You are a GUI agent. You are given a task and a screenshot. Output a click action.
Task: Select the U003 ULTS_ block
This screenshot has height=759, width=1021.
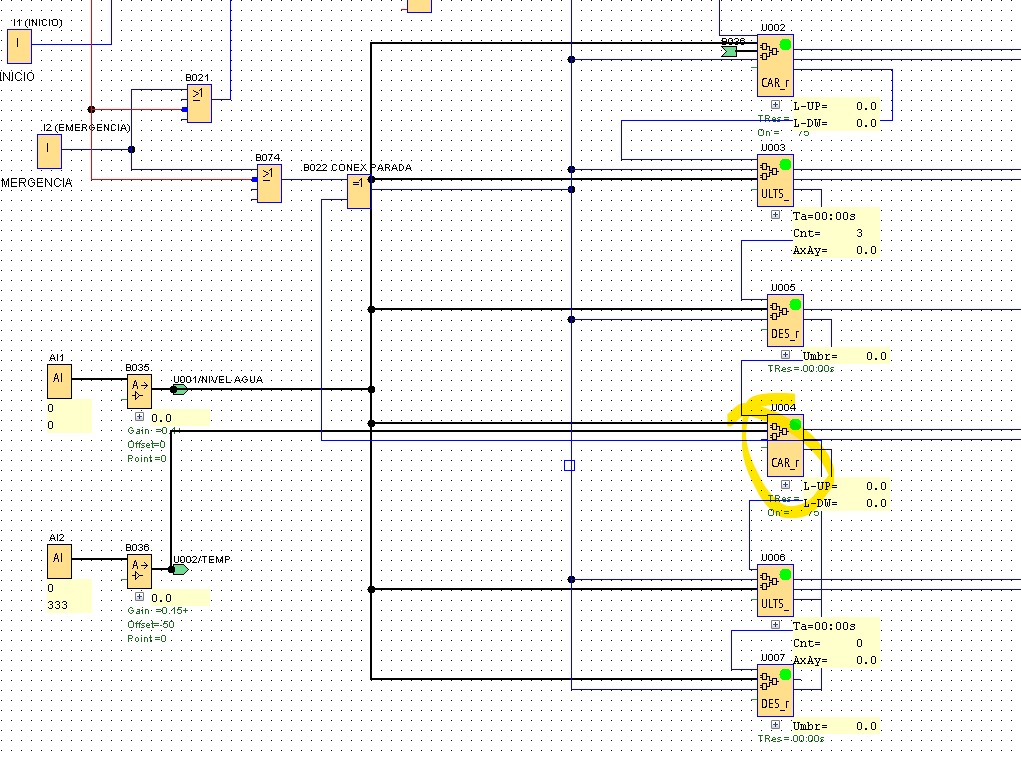click(x=774, y=178)
